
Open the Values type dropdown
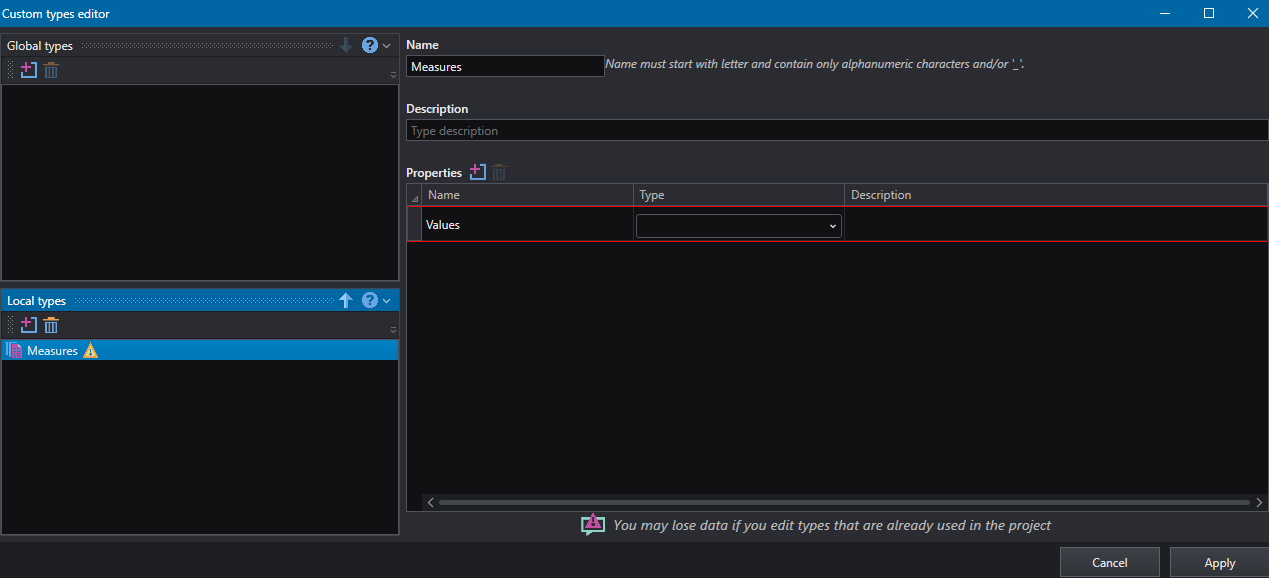[739, 226]
